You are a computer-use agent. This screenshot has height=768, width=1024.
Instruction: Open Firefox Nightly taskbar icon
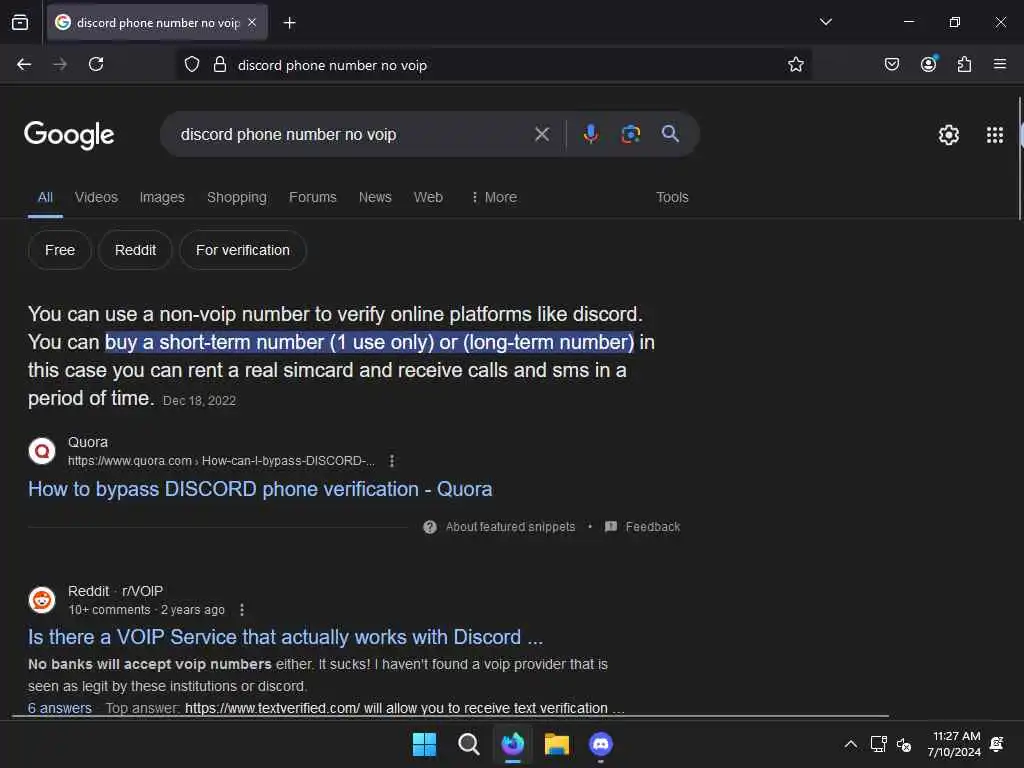[513, 744]
